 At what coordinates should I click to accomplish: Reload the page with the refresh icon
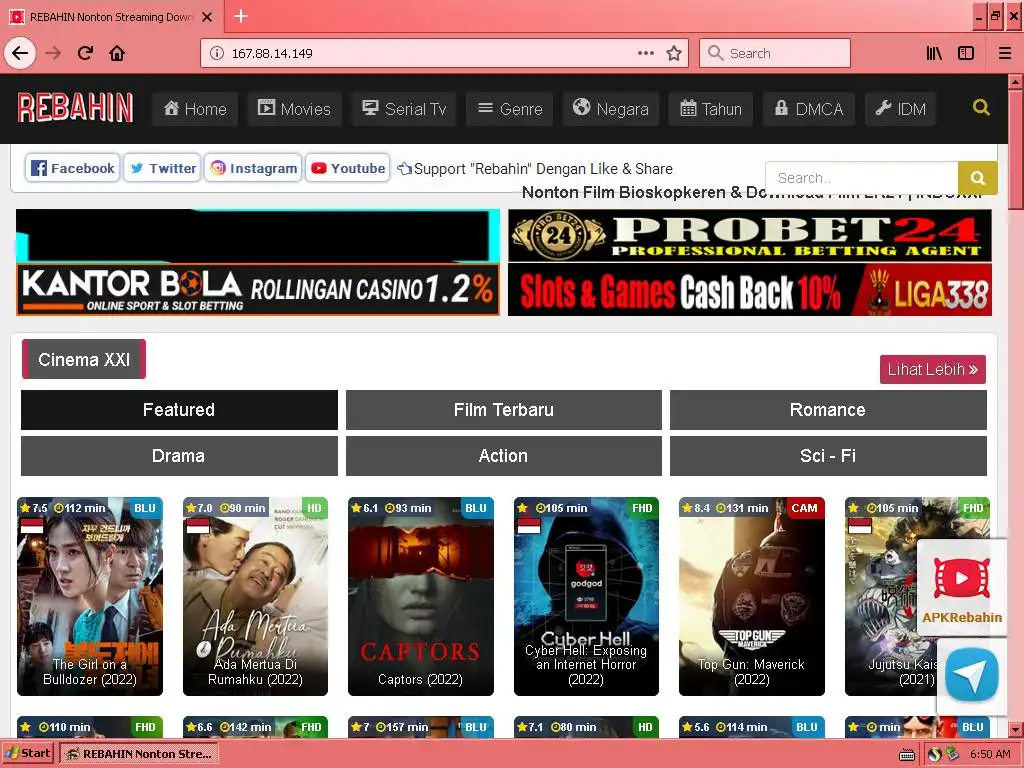click(85, 53)
